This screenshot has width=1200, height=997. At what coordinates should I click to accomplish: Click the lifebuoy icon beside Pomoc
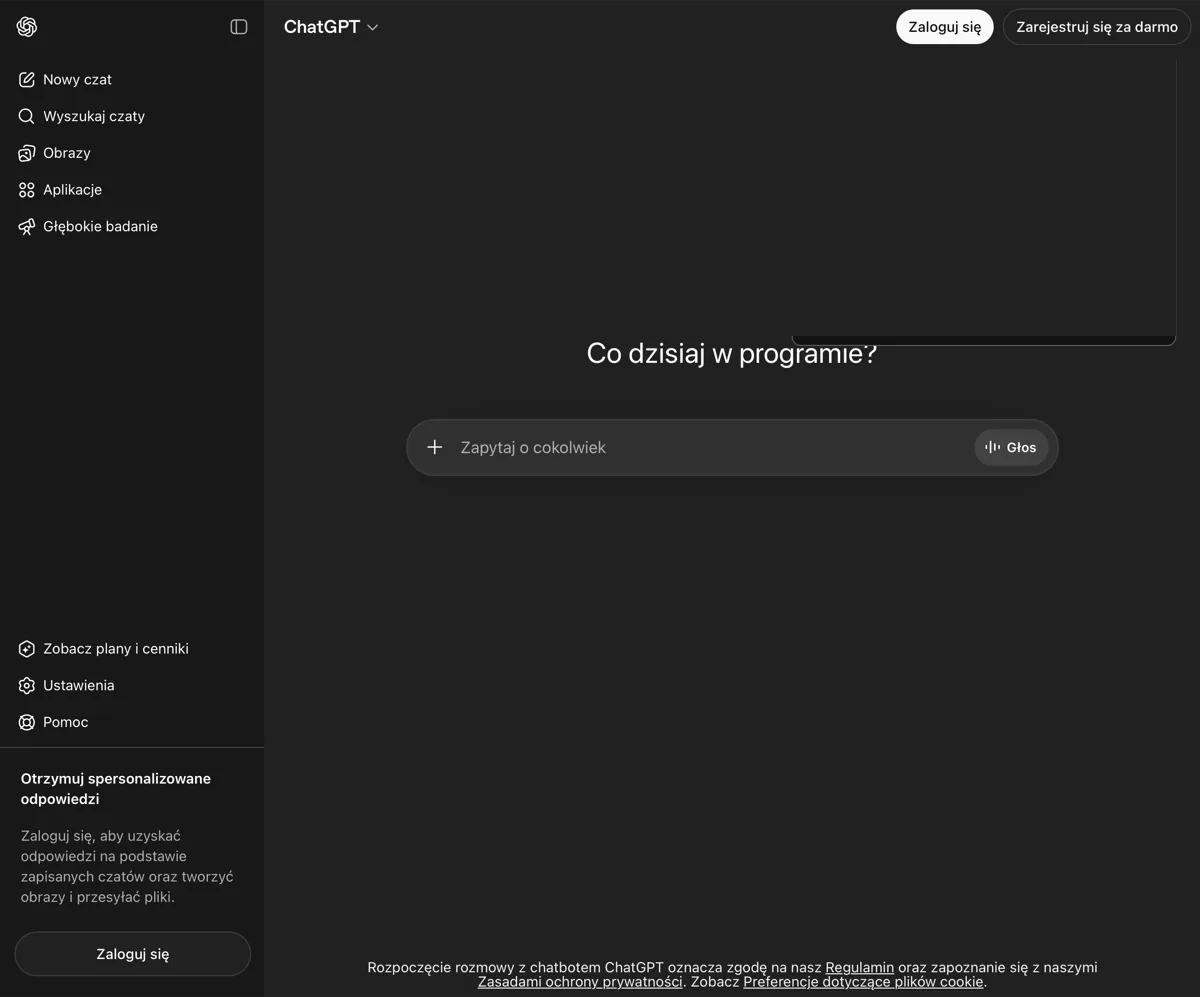[27, 722]
